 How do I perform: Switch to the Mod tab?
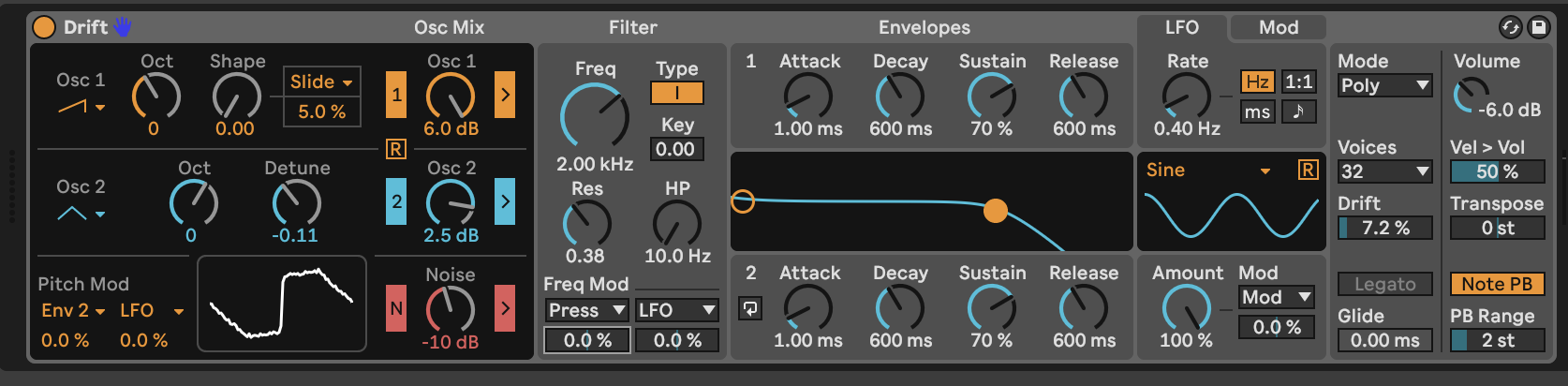(1279, 27)
